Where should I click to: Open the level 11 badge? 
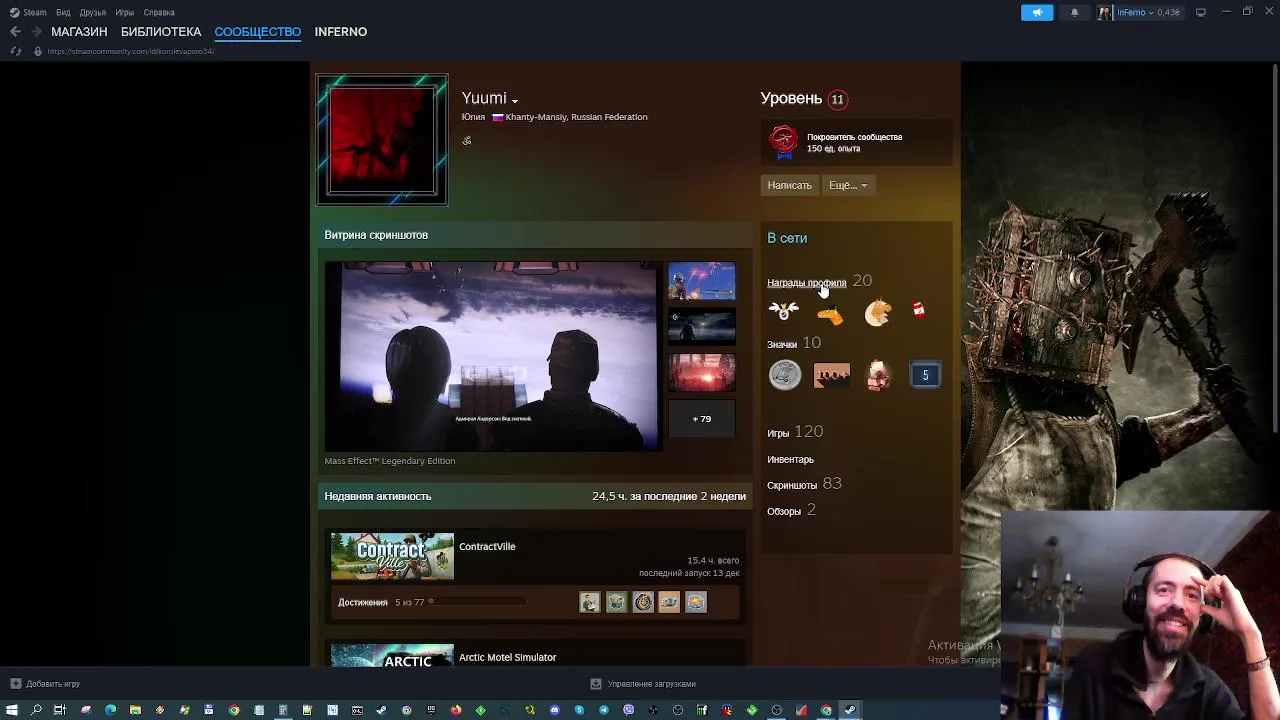[838, 99]
